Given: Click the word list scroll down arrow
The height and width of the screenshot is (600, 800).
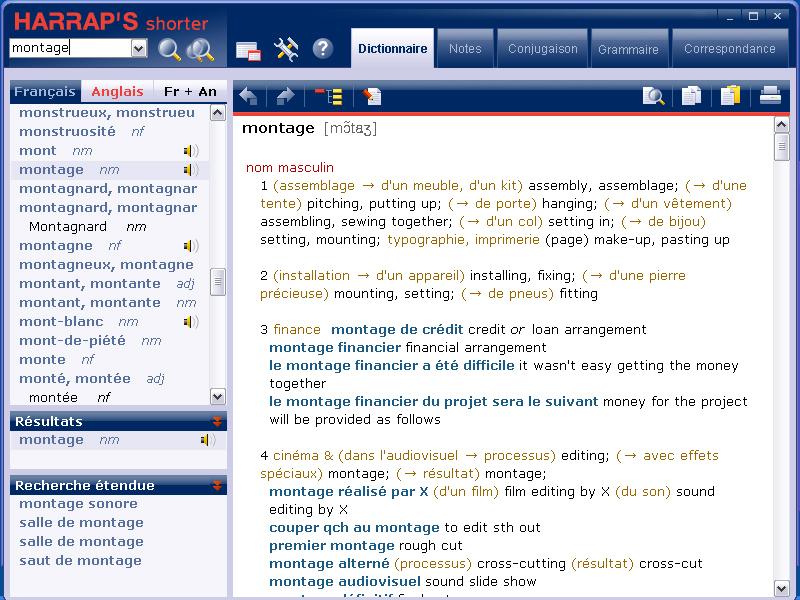Looking at the screenshot, I should click(x=218, y=396).
